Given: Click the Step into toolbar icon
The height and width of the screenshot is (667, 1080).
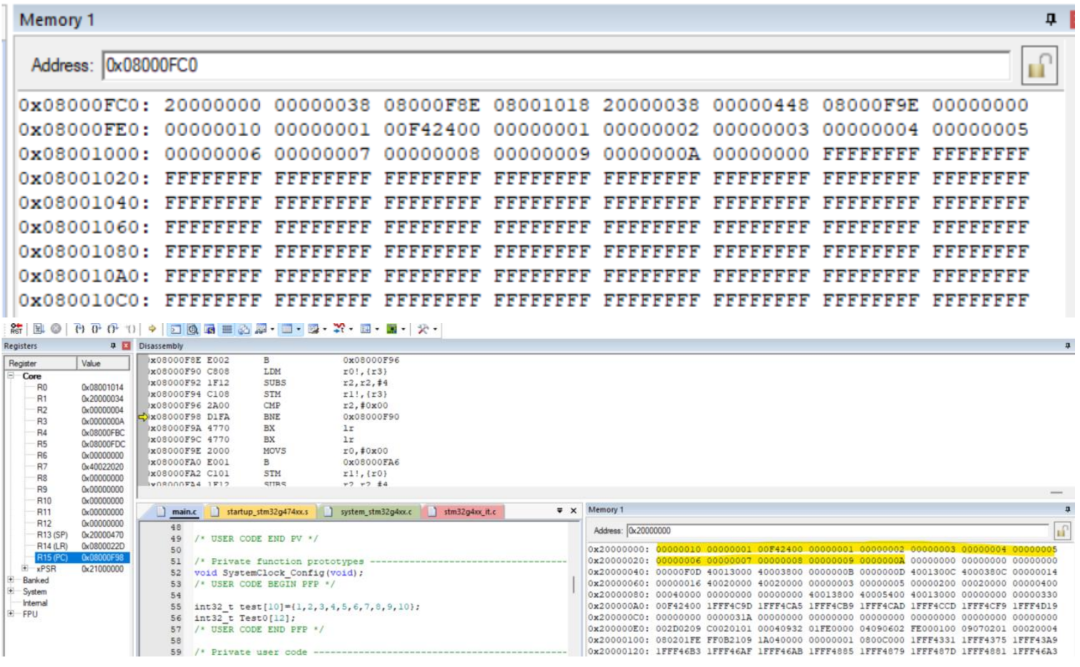Looking at the screenshot, I should [79, 329].
